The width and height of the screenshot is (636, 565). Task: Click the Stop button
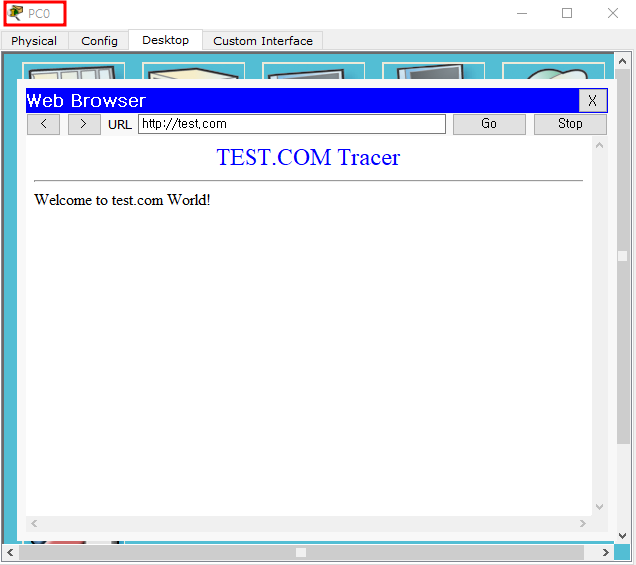(570, 124)
